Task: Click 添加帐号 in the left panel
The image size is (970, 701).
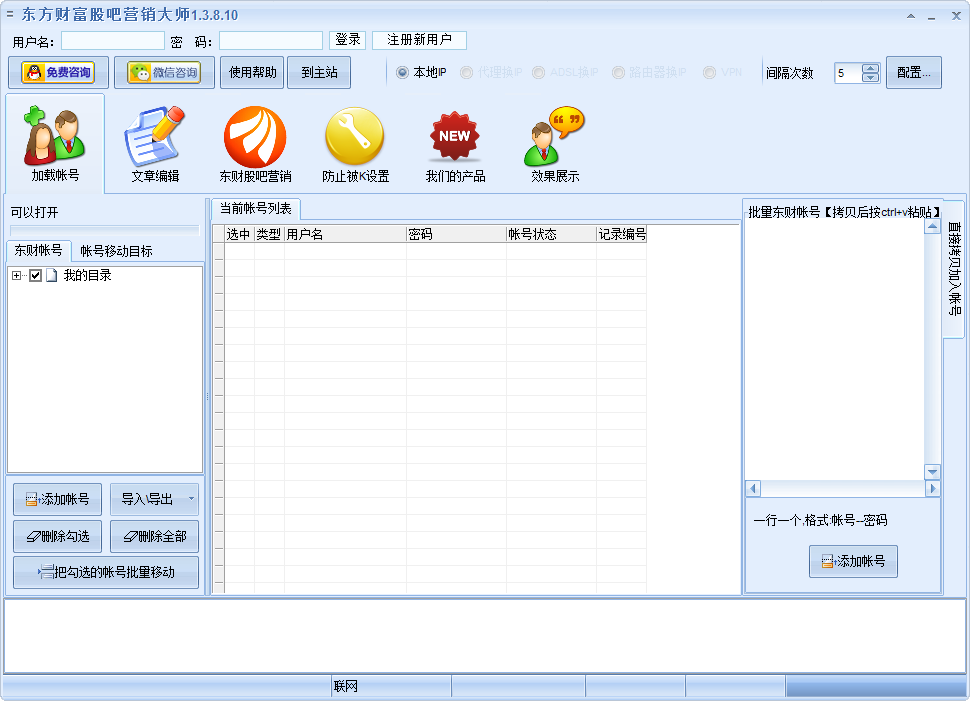Action: pos(58,499)
